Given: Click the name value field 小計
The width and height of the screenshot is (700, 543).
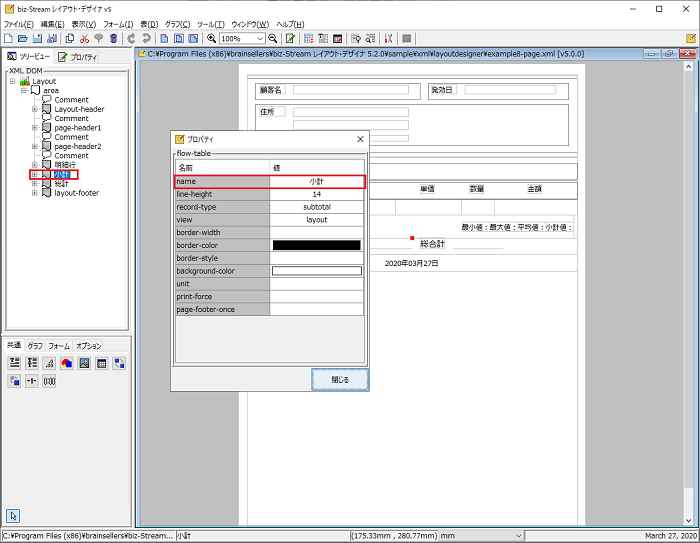Looking at the screenshot, I should click(317, 181).
